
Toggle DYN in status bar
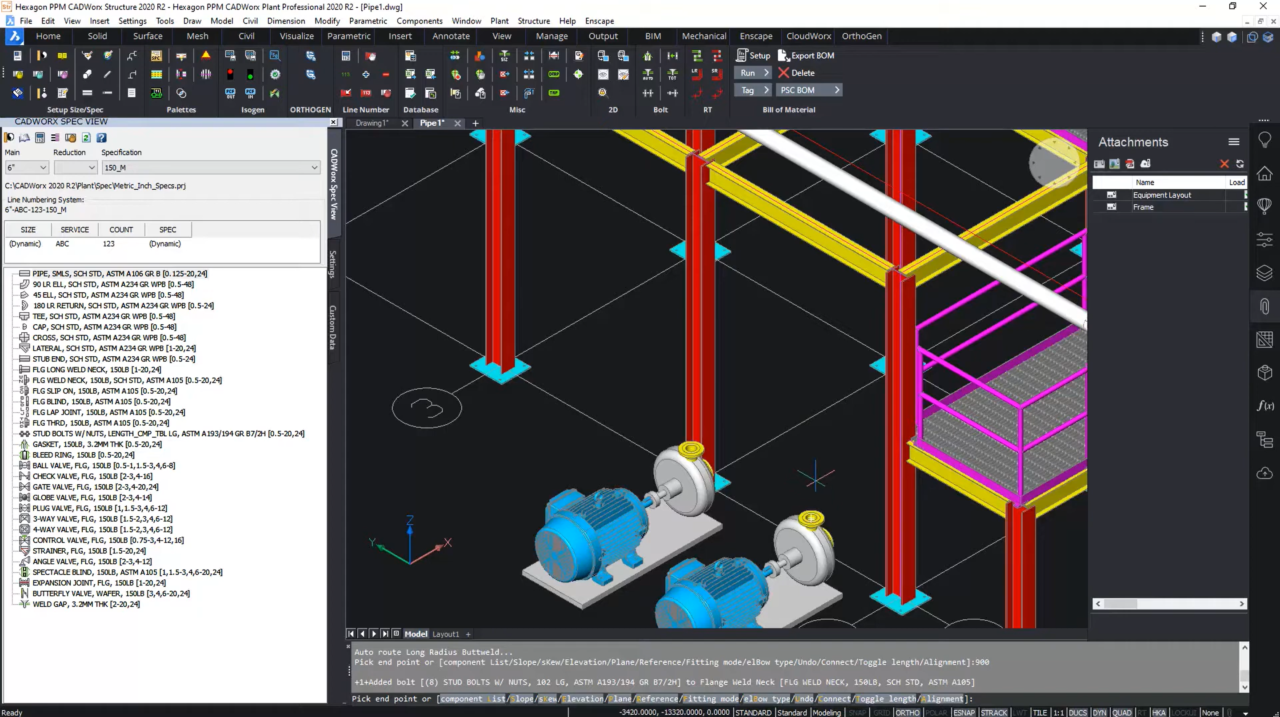(x=1098, y=713)
